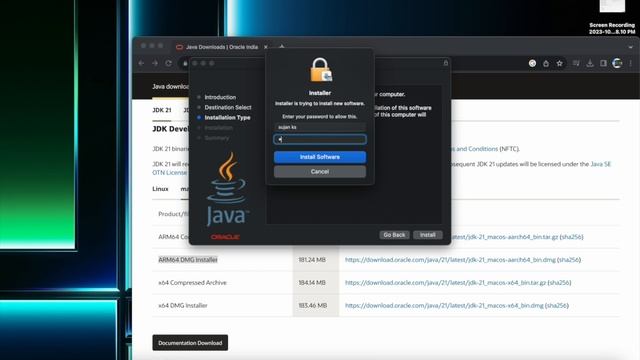
Task: Click the Installer window lock icon
Action: 446,63
